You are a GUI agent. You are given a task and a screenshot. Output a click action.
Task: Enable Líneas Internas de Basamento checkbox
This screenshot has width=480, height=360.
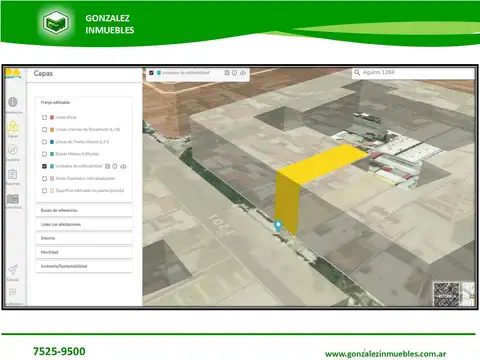click(44, 129)
